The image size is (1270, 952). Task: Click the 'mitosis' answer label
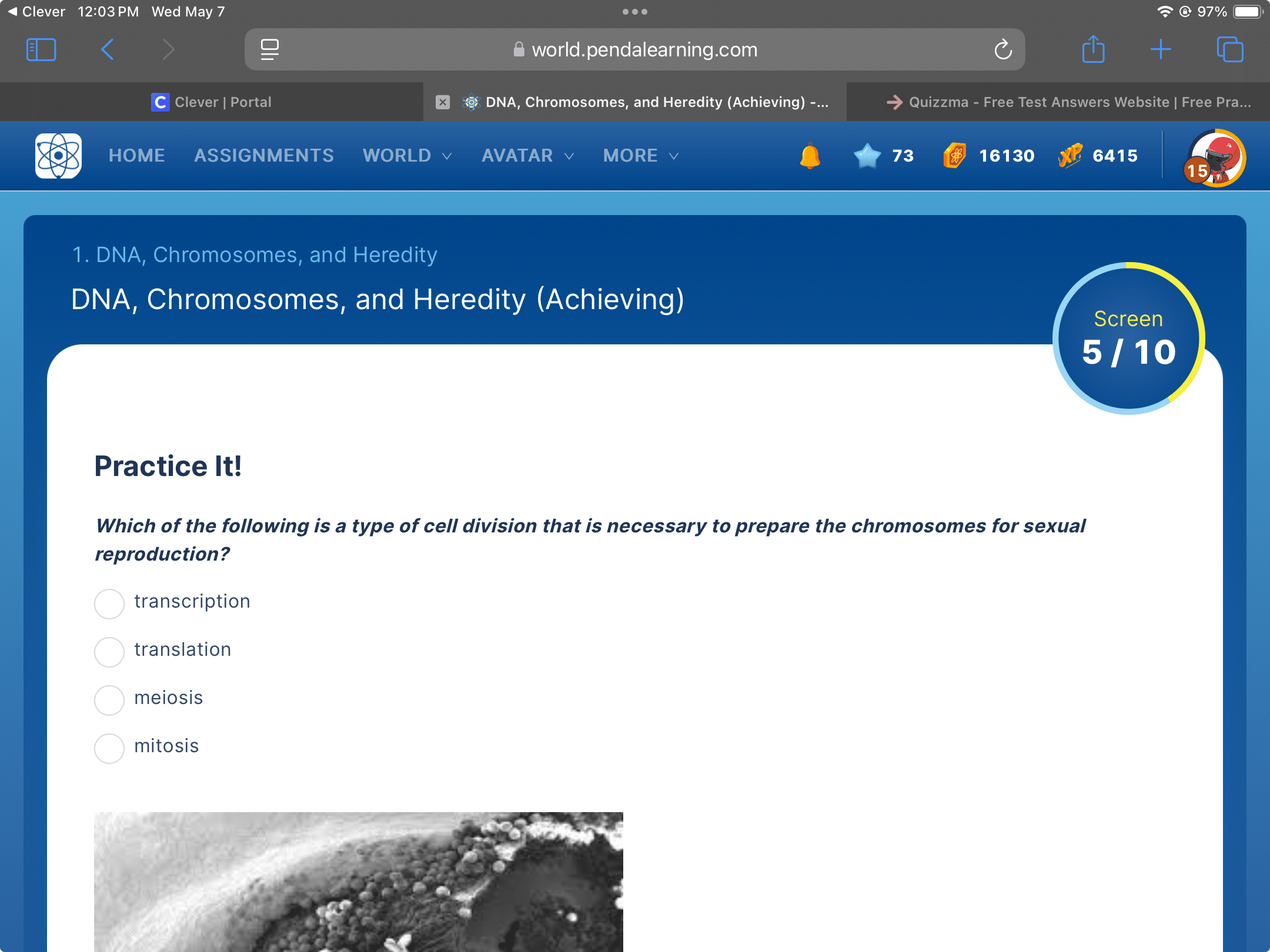(x=166, y=746)
